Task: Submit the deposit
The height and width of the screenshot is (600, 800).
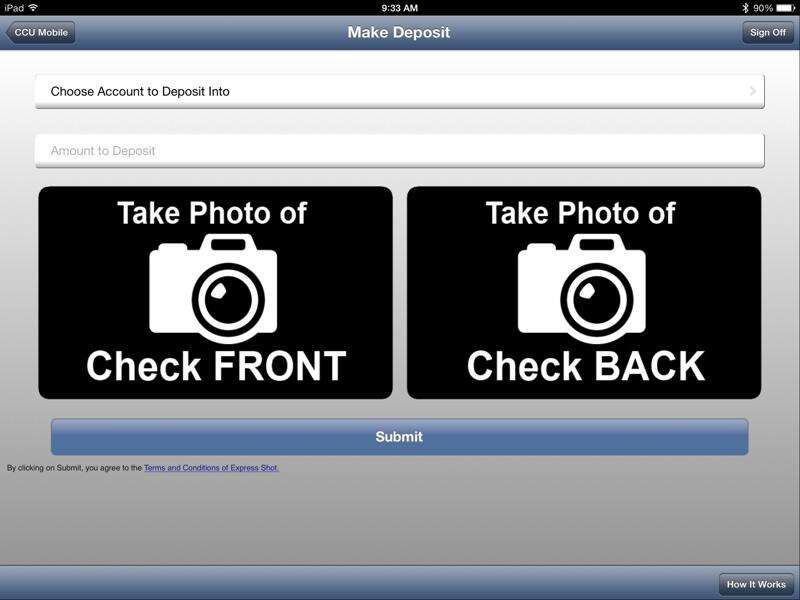Action: (399, 437)
